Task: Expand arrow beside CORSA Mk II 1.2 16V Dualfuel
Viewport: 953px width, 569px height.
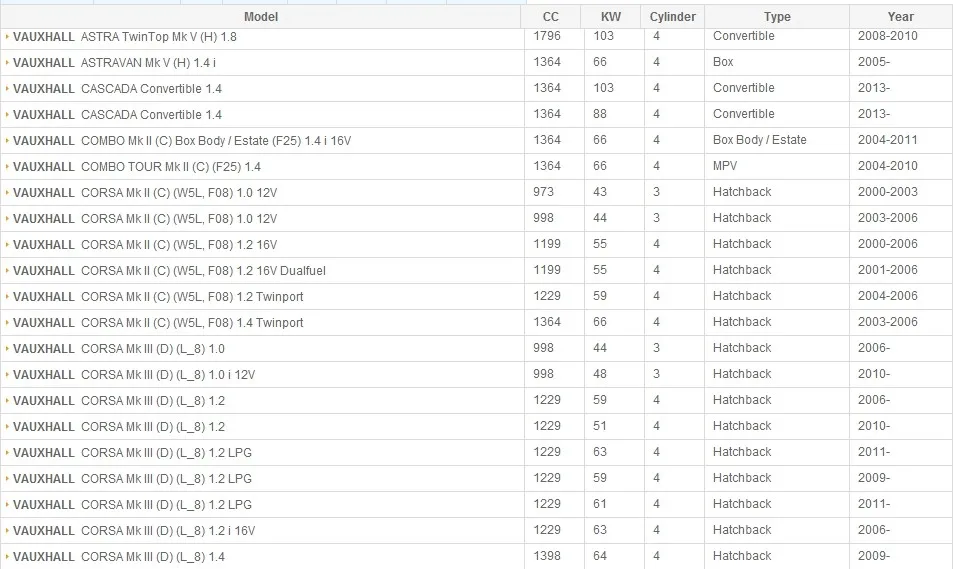Action: coord(7,271)
